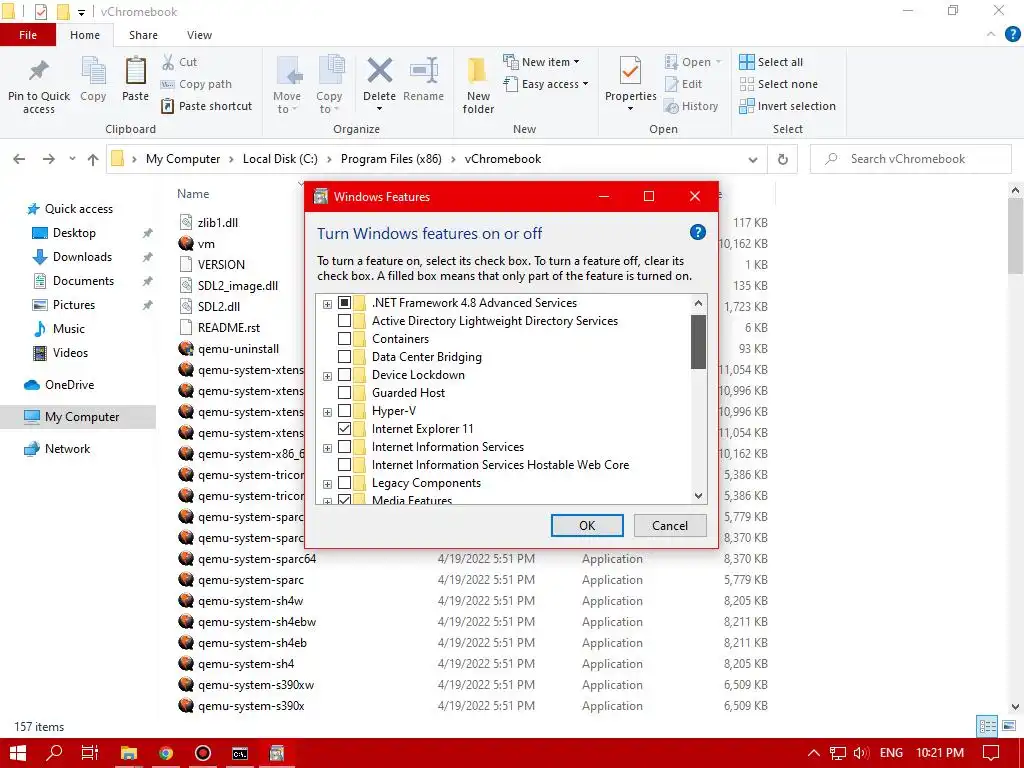
Task: Click the Copy ribbon icon
Action: coord(93,71)
